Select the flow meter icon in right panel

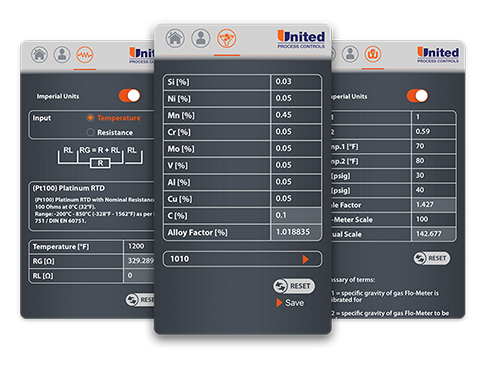click(373, 54)
